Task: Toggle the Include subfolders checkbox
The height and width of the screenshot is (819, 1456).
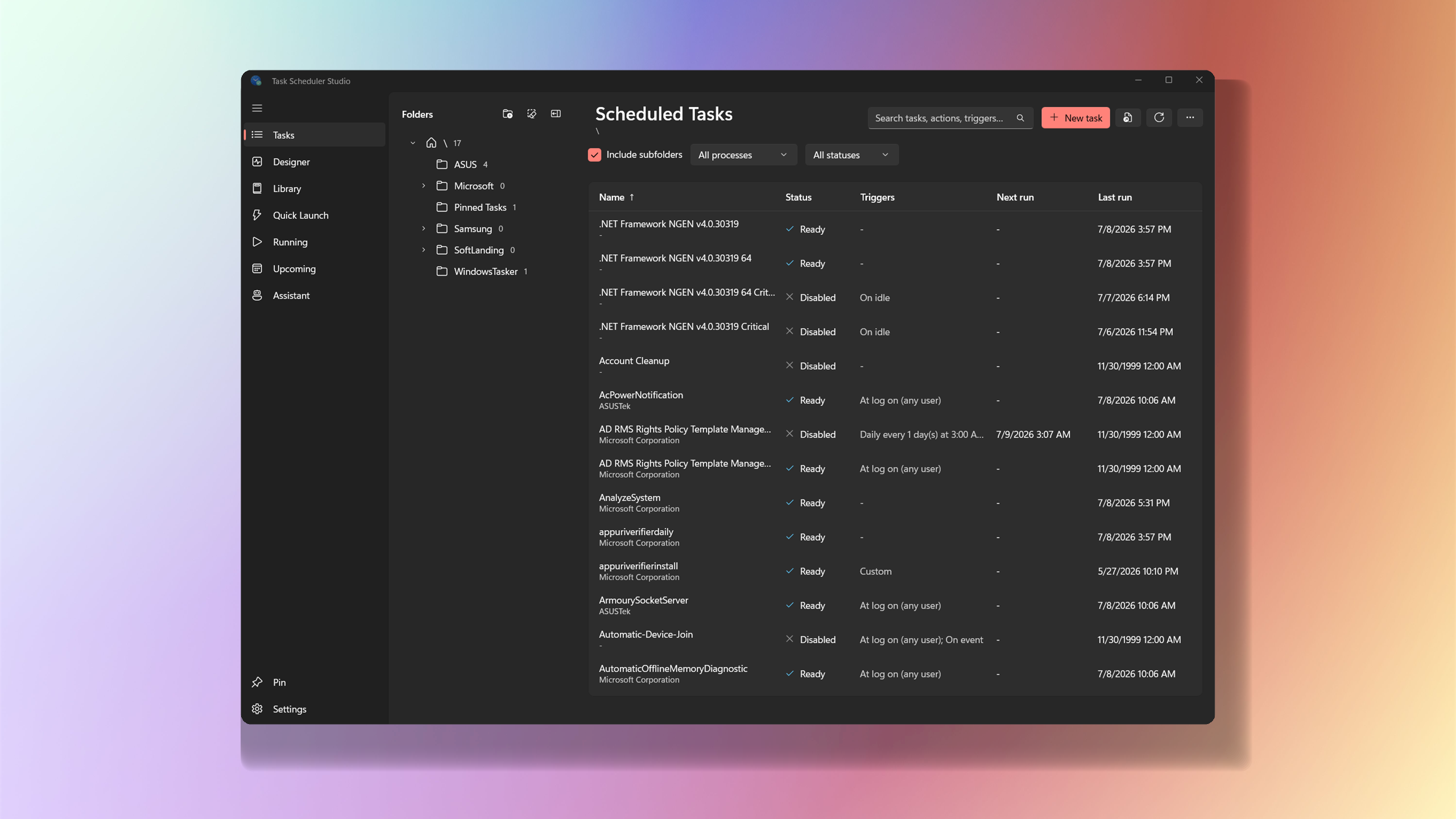Action: [594, 155]
